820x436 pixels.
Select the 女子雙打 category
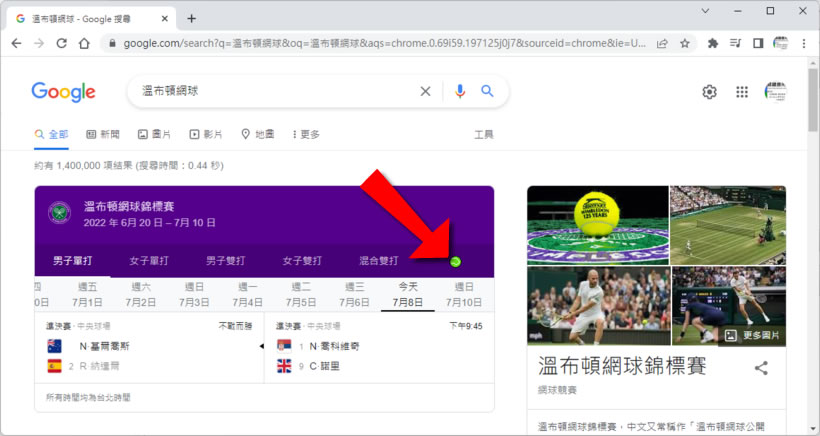pos(302,260)
